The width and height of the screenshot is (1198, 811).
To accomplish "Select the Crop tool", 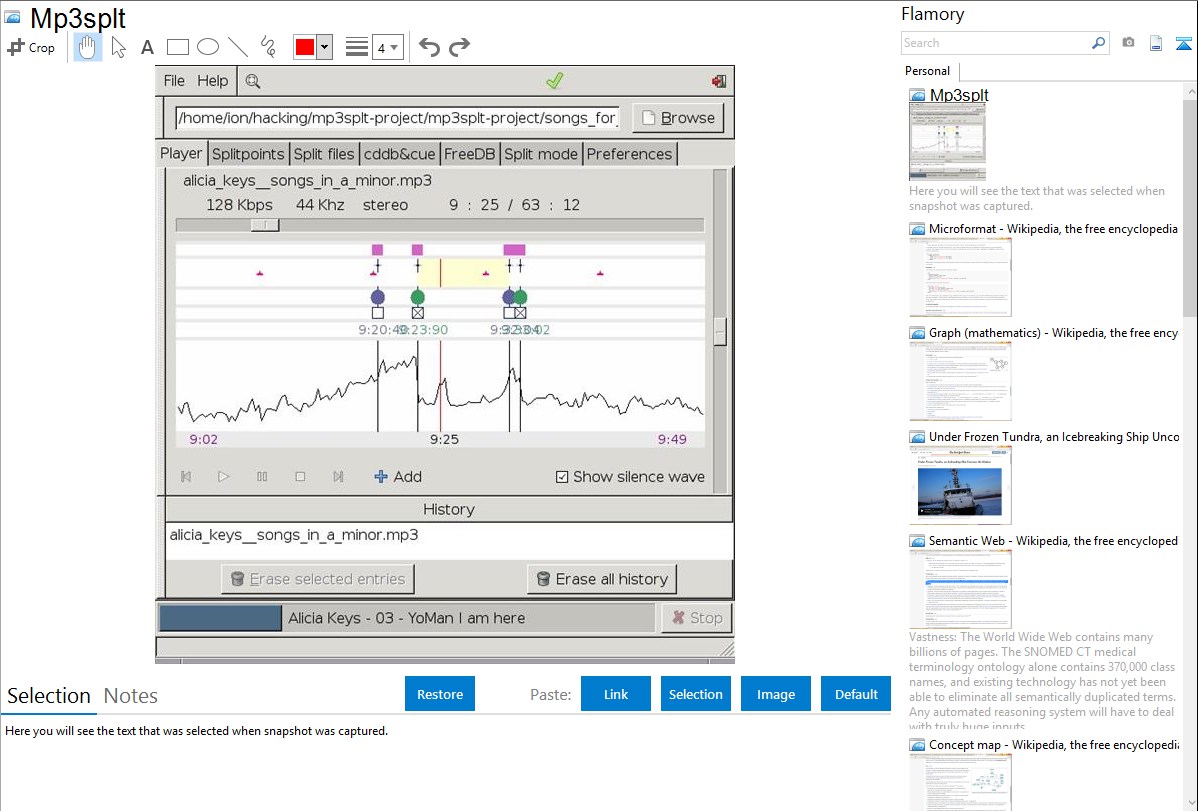I will (x=31, y=47).
